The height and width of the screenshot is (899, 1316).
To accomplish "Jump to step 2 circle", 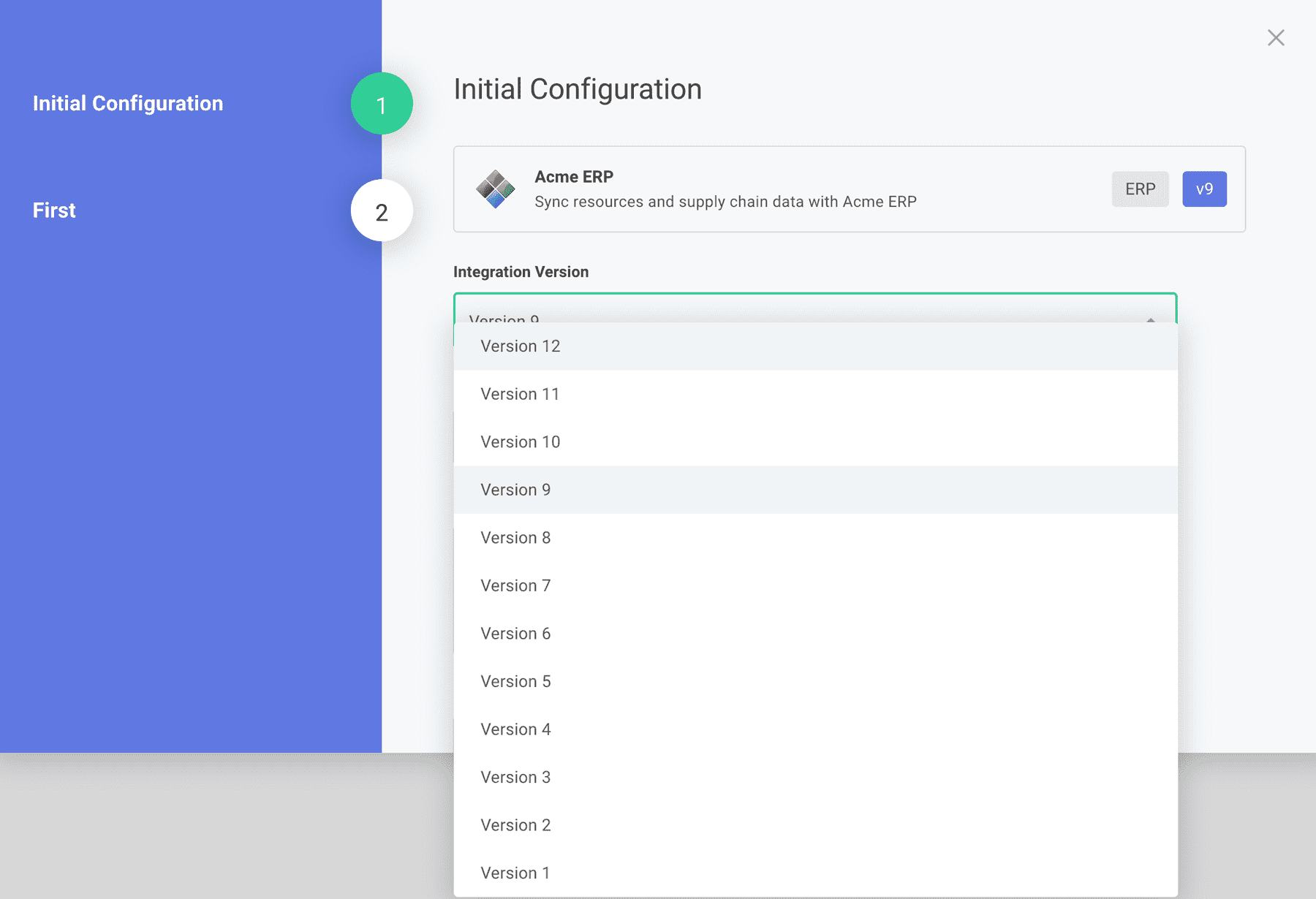I will (382, 210).
